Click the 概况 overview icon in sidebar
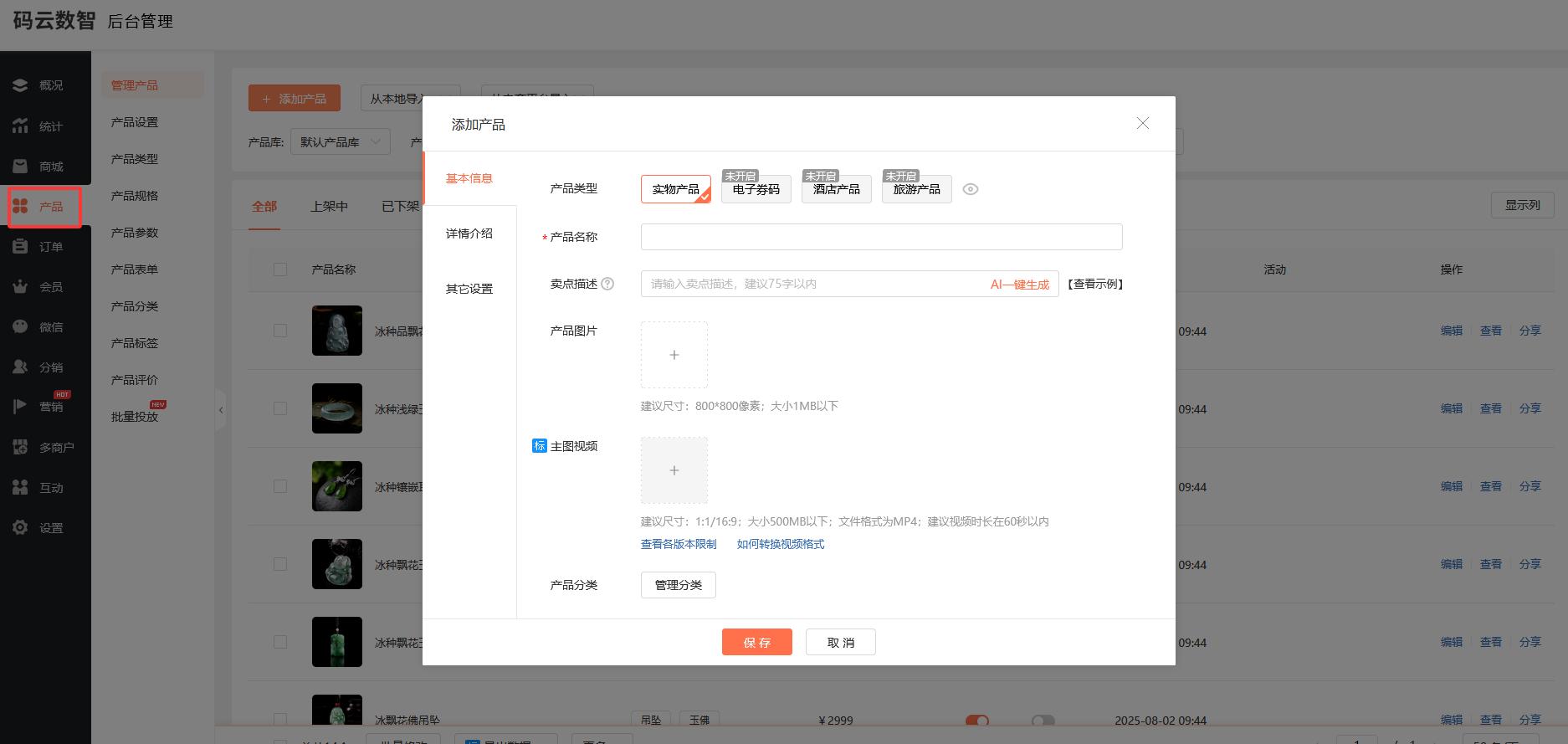Viewport: 1568px width, 744px height. coord(20,85)
